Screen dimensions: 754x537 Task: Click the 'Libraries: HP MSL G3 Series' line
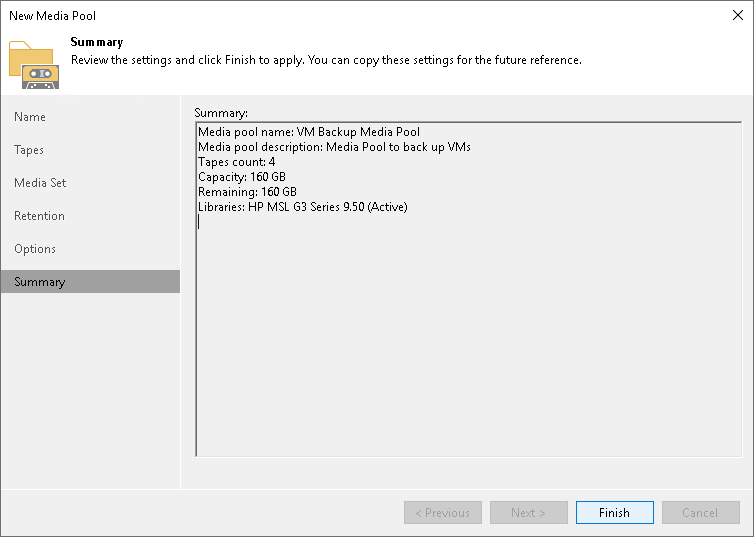[x=303, y=207]
